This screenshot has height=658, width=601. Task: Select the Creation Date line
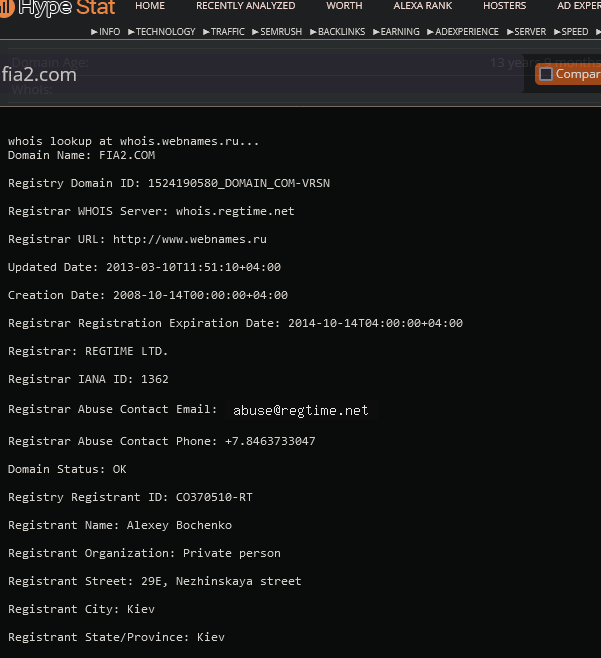[x=148, y=295]
